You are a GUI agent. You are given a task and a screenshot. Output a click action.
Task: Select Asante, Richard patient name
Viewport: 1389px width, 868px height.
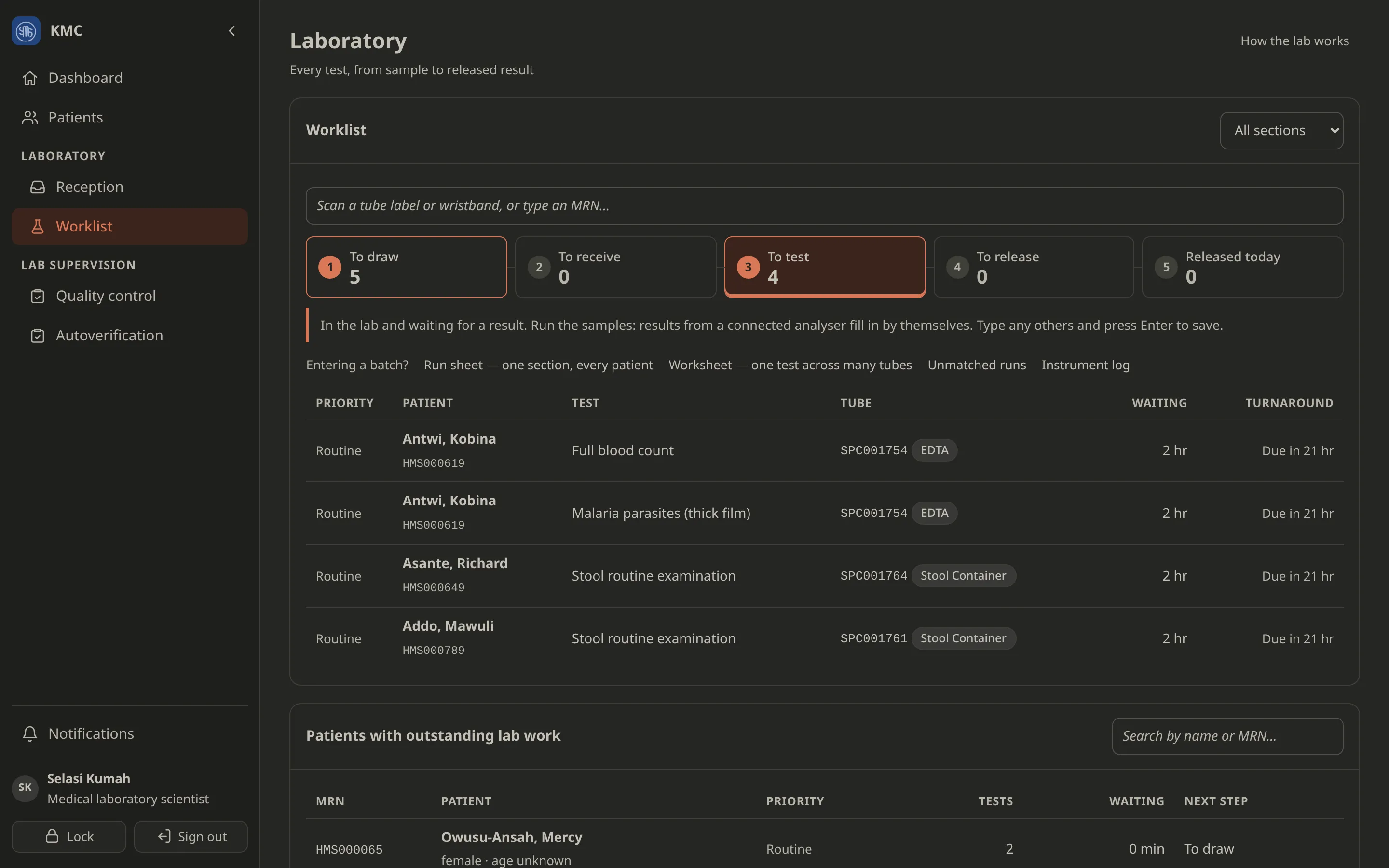pos(455,563)
